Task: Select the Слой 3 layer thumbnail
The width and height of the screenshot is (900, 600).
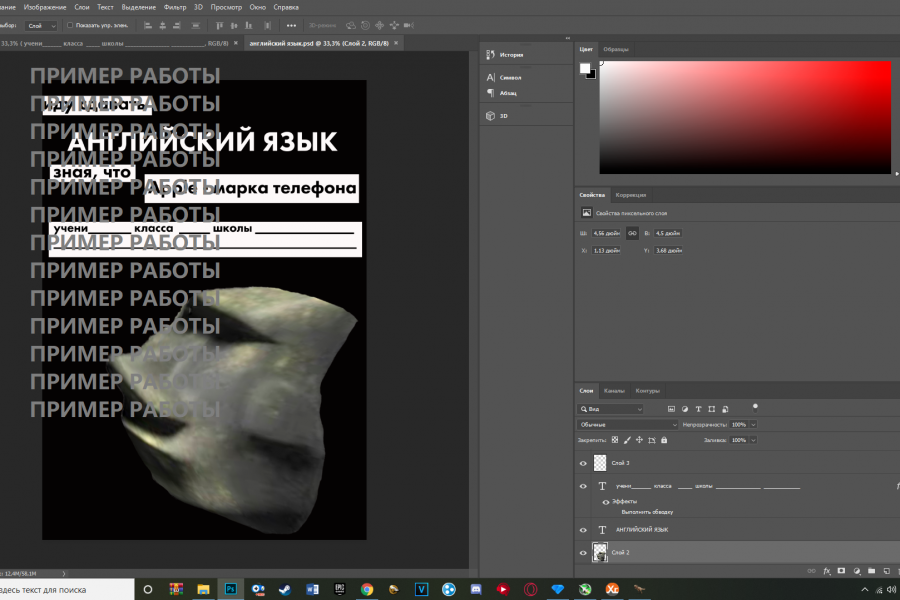Action: (x=600, y=463)
